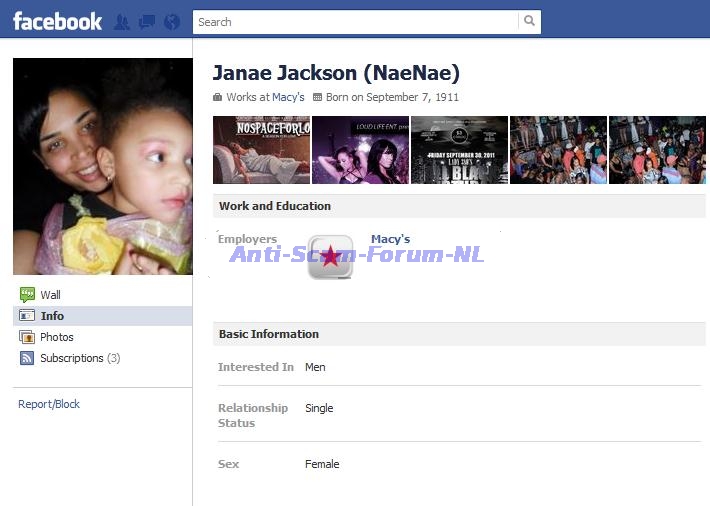Screen dimensions: 710x506
Task: Click the Facebook logo in header
Action: 57,21
